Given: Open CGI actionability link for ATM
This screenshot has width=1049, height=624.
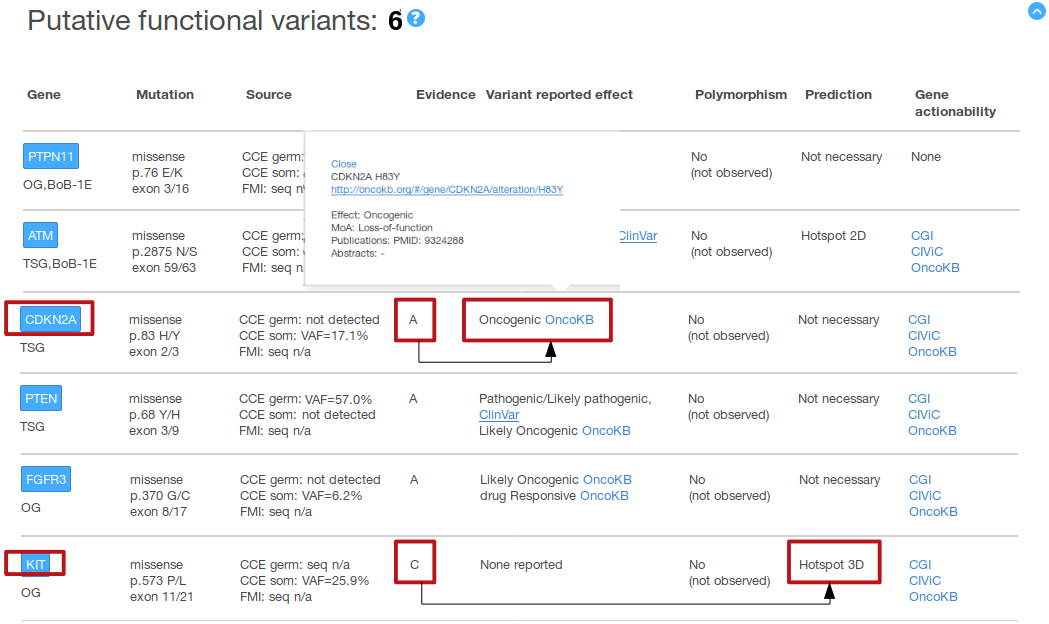Looking at the screenshot, I should point(921,236).
